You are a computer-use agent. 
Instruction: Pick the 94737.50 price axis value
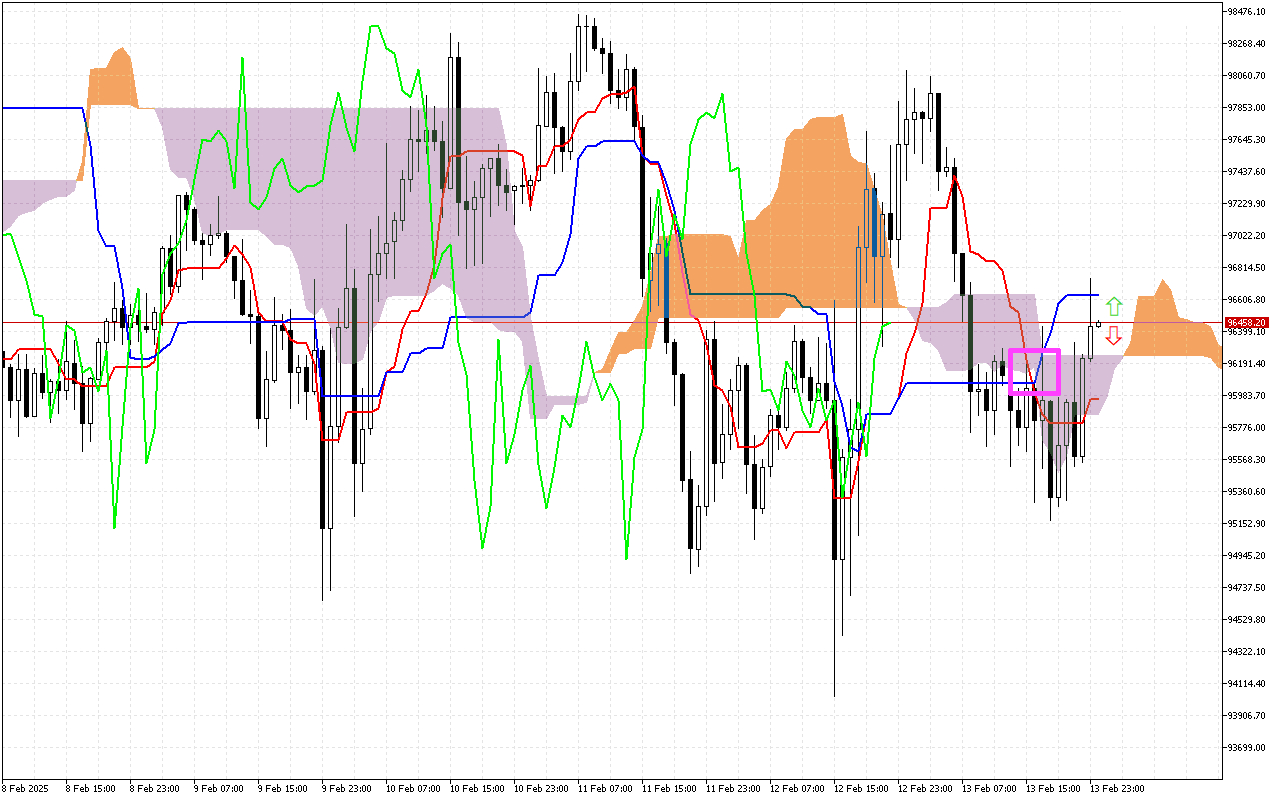(1247, 588)
